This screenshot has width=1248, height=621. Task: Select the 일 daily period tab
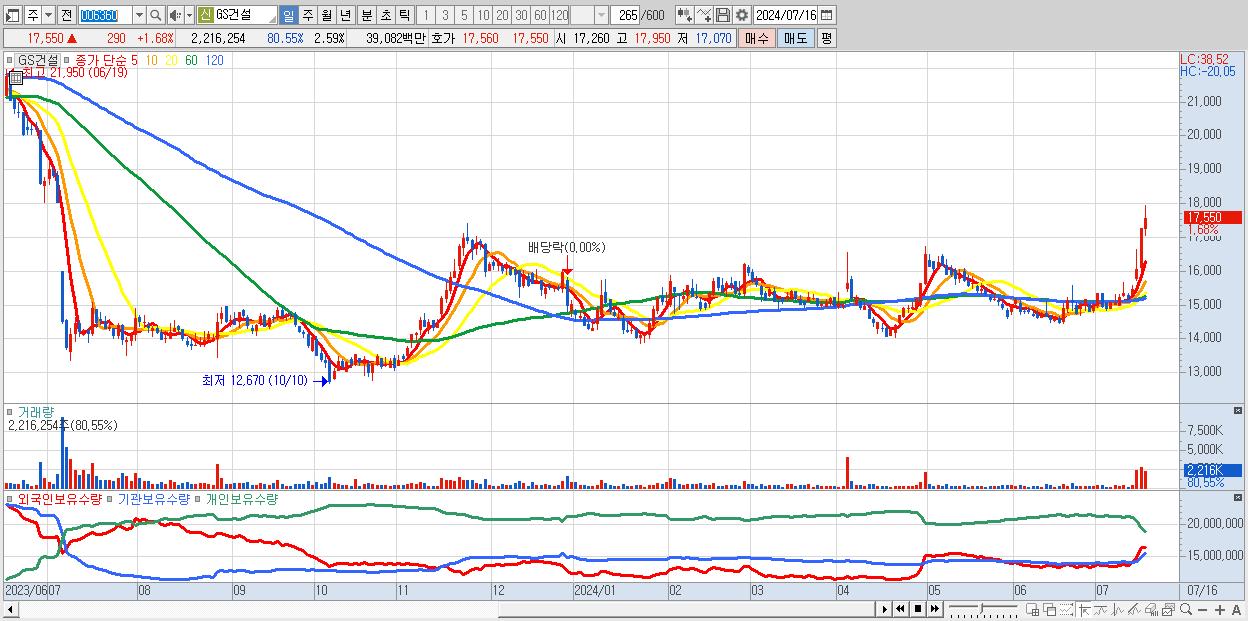pyautogui.click(x=289, y=15)
